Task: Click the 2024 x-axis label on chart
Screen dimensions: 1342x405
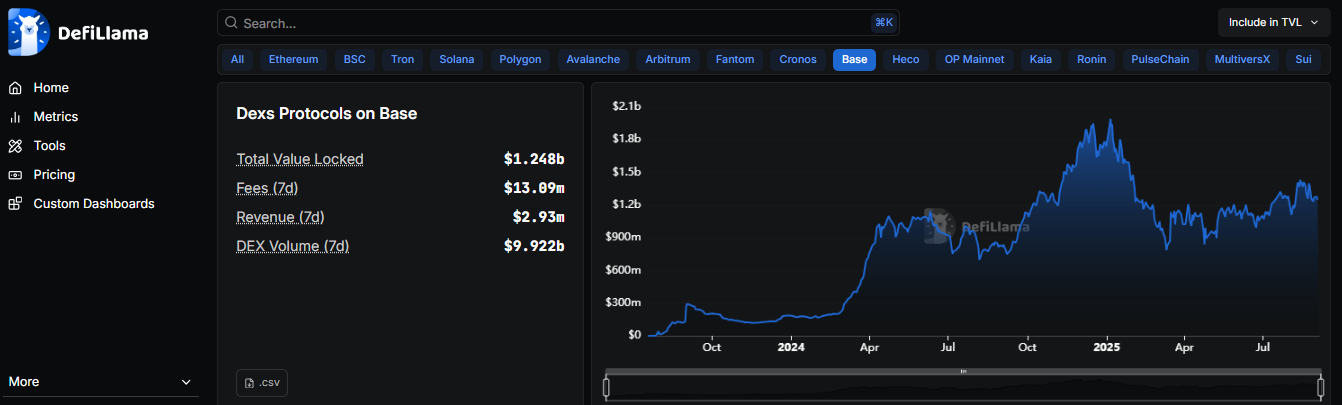Action: point(791,348)
